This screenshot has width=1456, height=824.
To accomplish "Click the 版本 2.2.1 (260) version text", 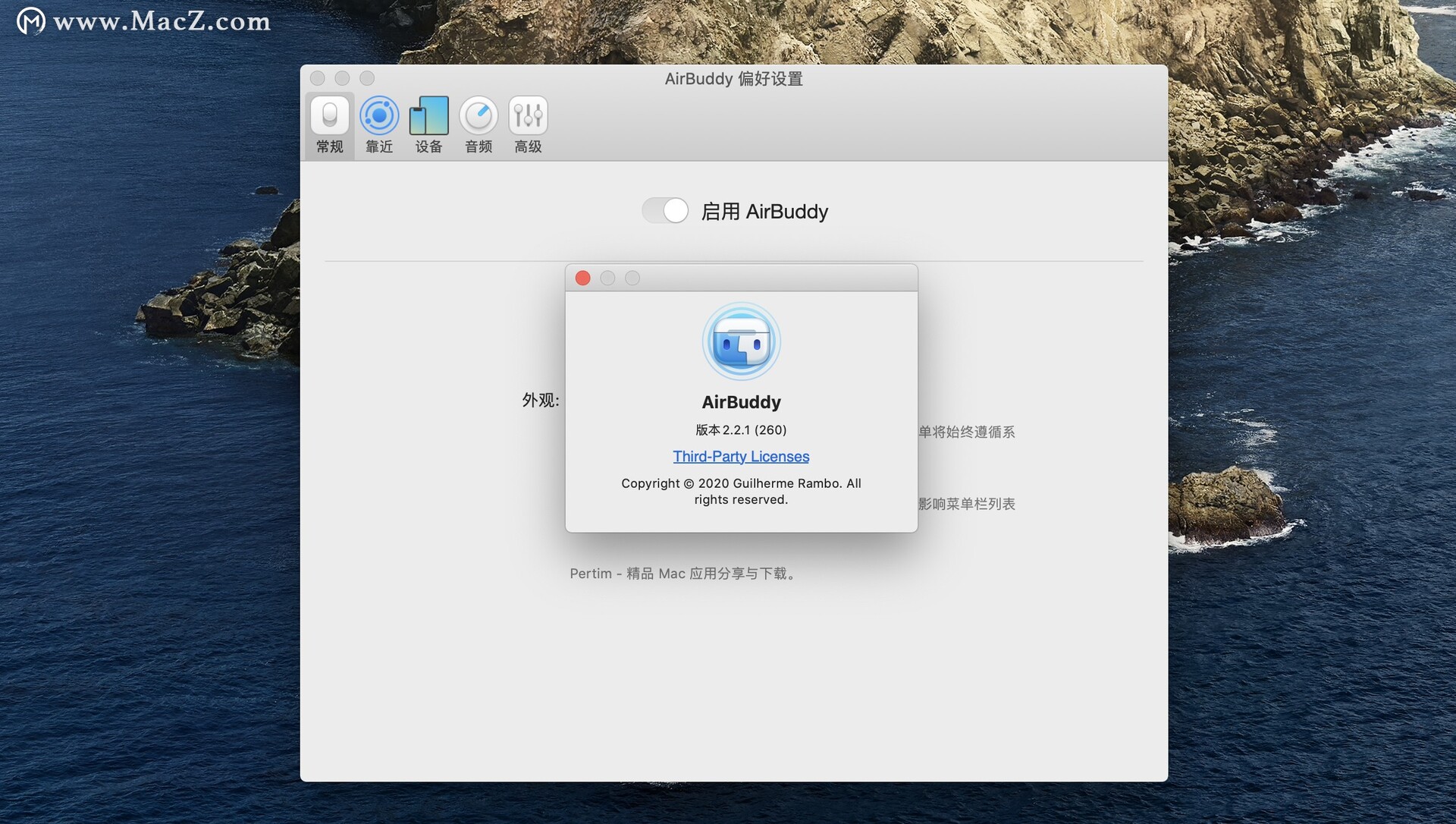I will pos(741,429).
